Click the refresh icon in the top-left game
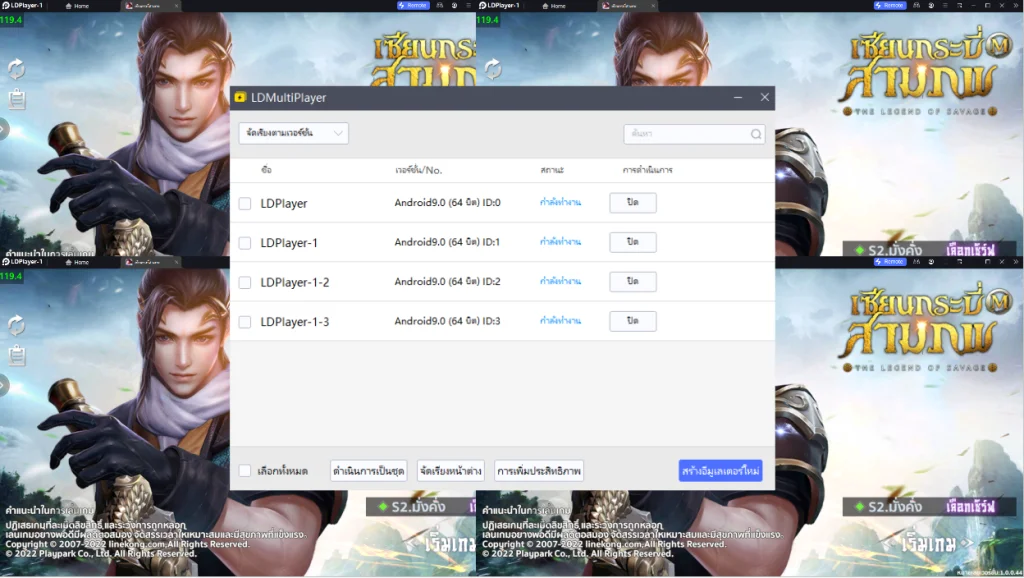The height and width of the screenshot is (578, 1024). [16, 69]
